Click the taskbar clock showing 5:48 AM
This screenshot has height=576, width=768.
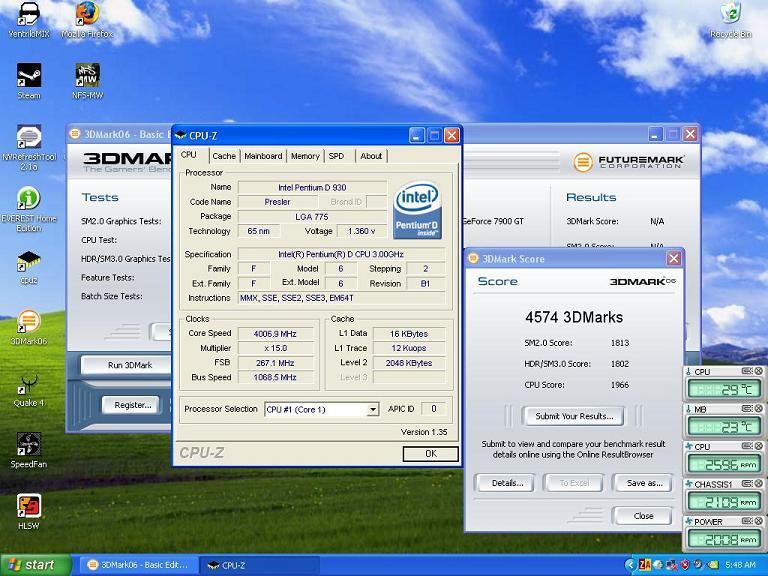[741, 565]
